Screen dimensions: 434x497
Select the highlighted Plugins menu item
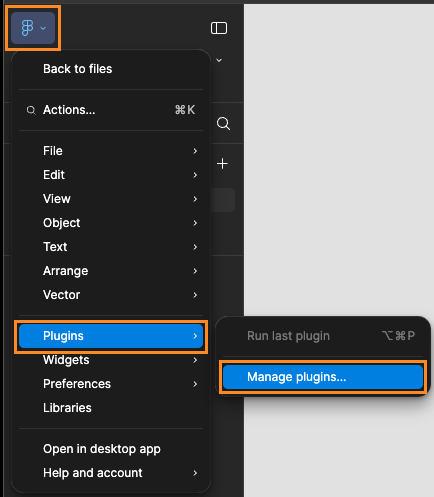[111, 336]
